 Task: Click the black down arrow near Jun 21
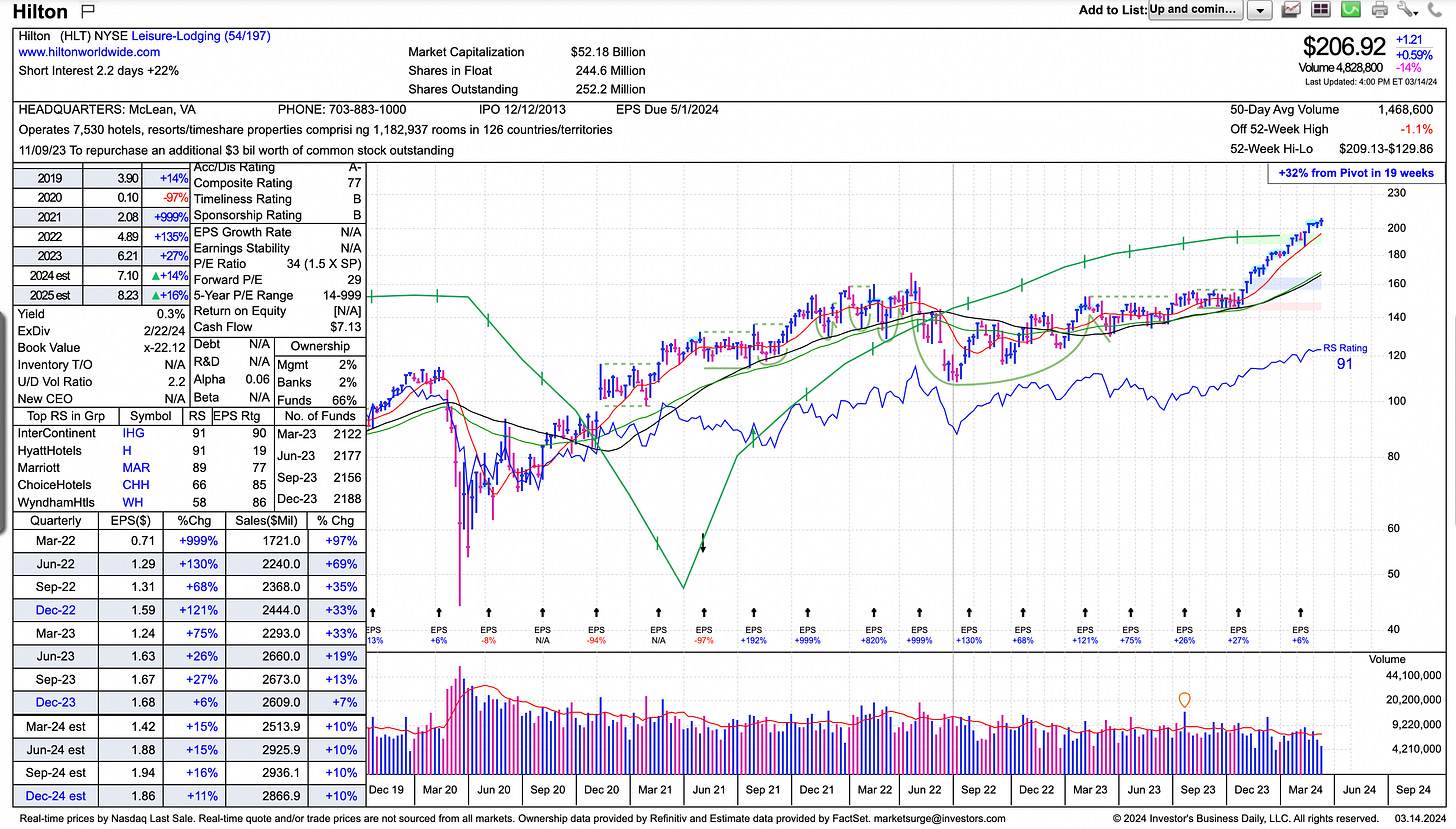point(703,542)
